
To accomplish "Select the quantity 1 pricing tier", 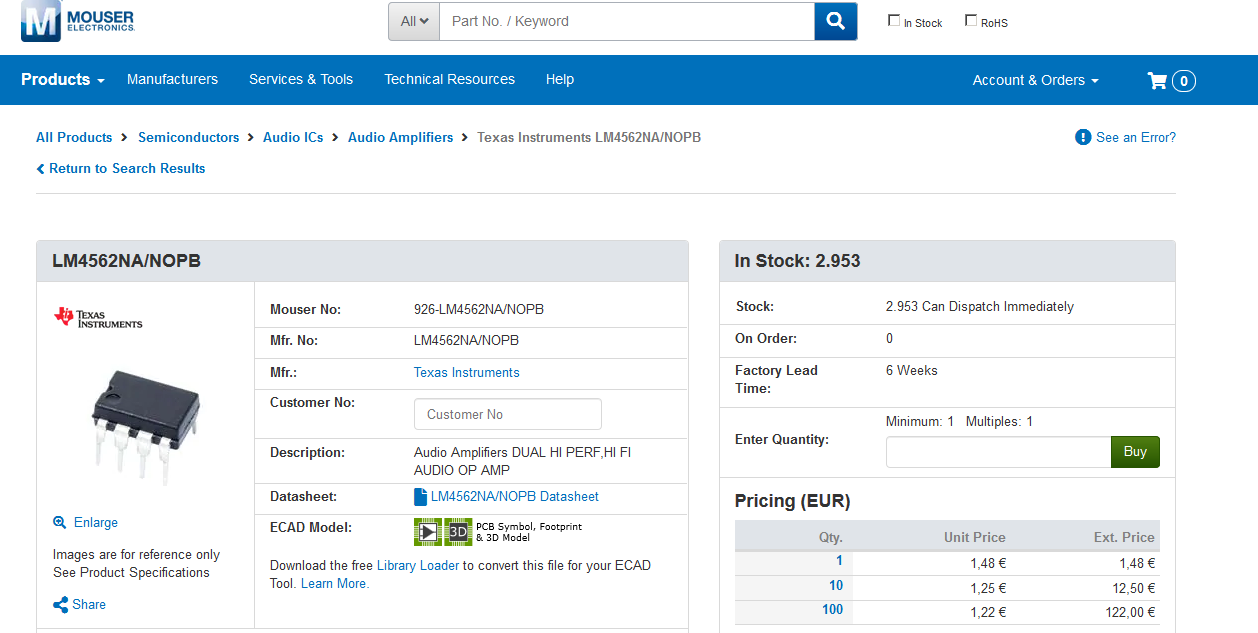I will (839, 561).
